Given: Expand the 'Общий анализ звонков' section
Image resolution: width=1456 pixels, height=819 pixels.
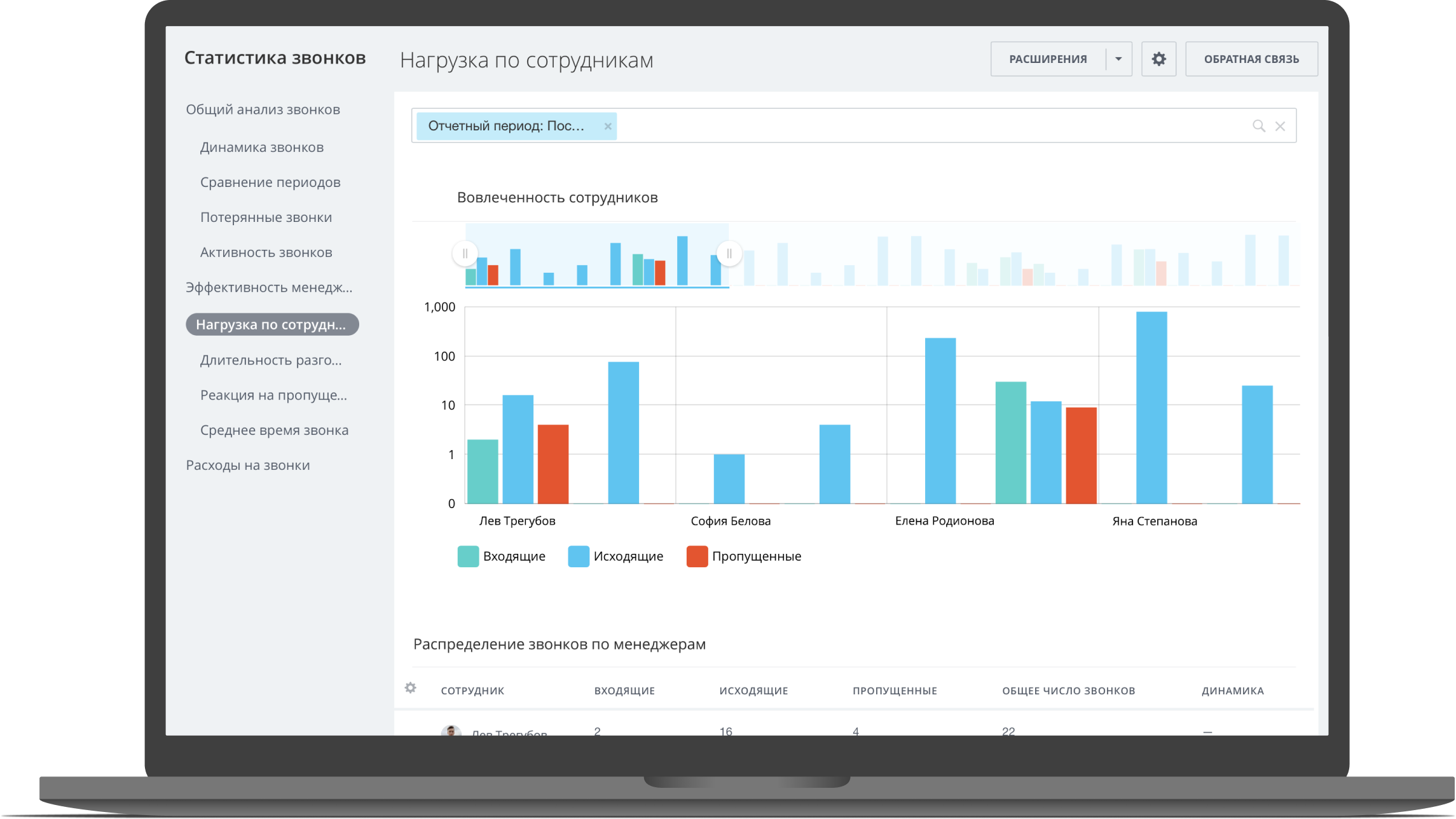Looking at the screenshot, I should tap(263, 109).
